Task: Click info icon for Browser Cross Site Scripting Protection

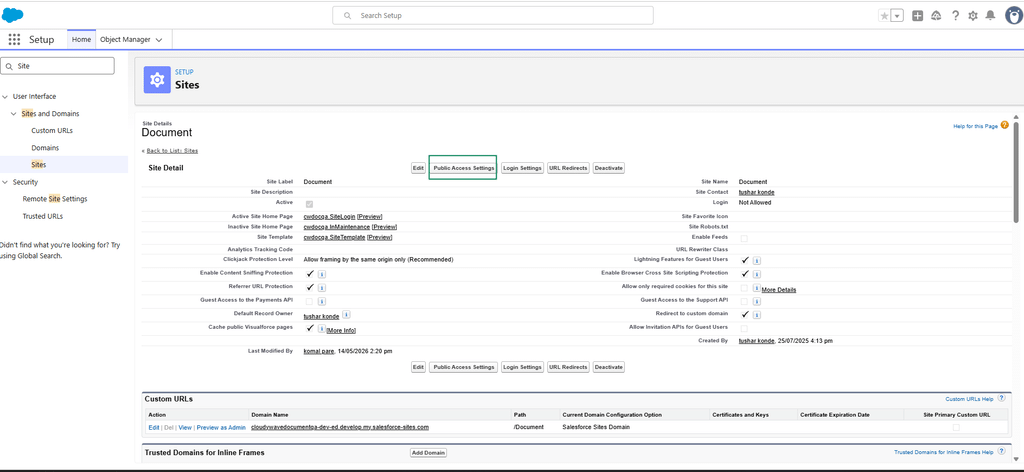Action: point(756,274)
